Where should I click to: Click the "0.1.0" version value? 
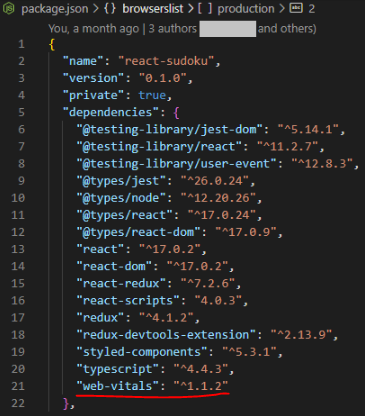coord(163,78)
